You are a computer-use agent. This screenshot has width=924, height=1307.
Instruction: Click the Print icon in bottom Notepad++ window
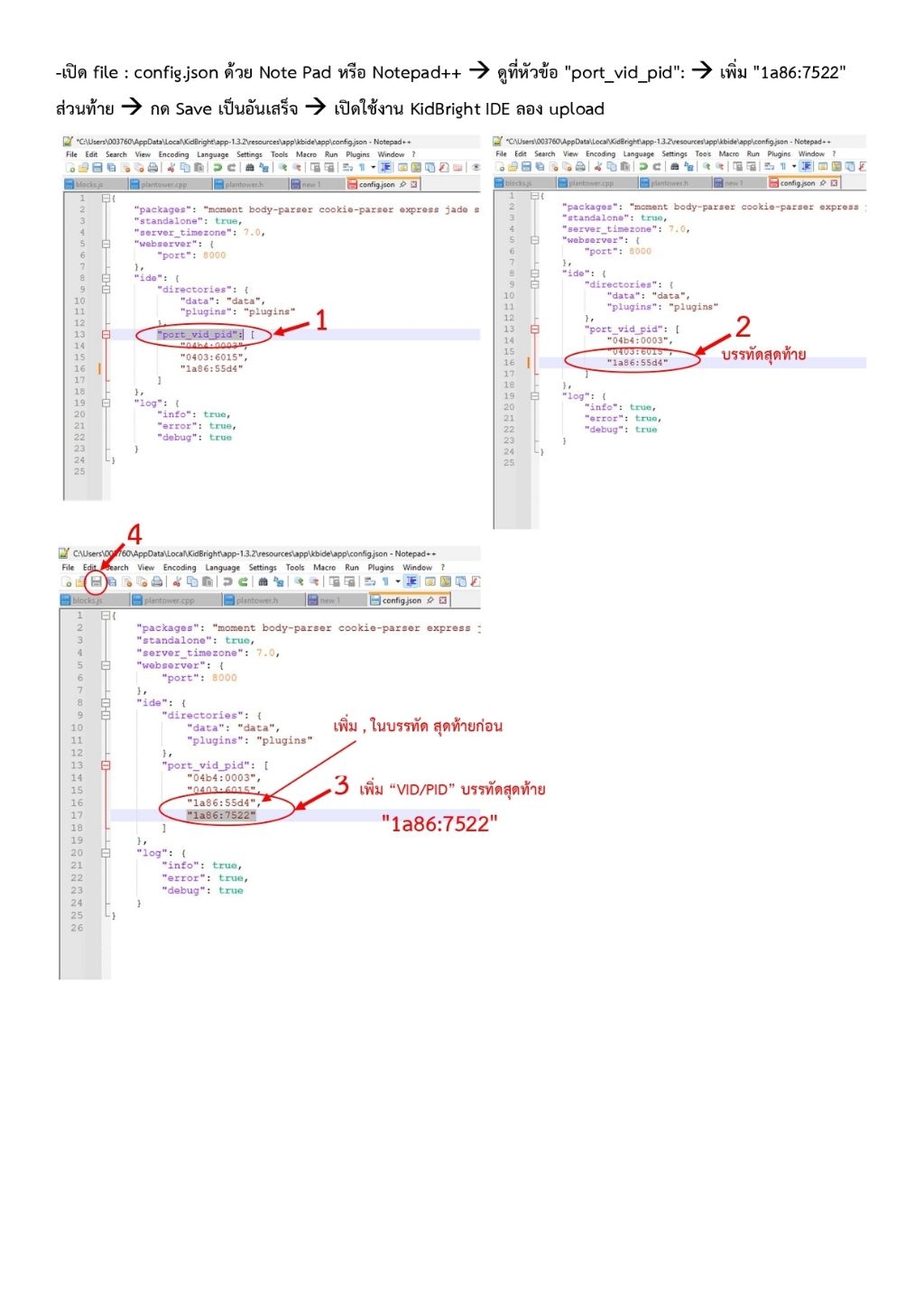pyautogui.click(x=157, y=581)
